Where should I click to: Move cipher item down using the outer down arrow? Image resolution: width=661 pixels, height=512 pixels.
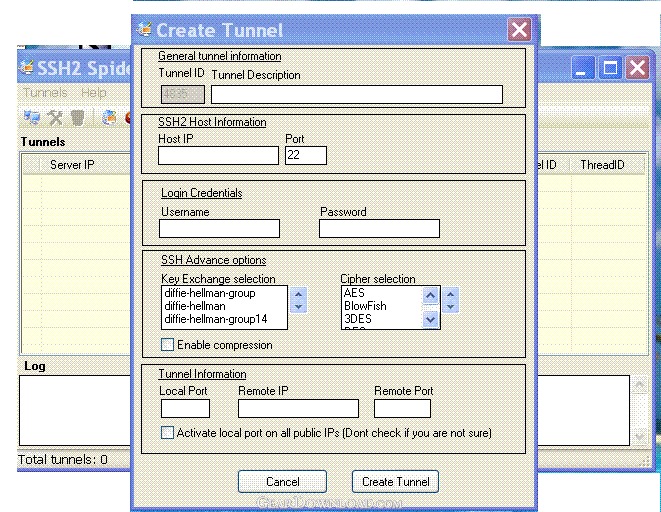coord(450,306)
